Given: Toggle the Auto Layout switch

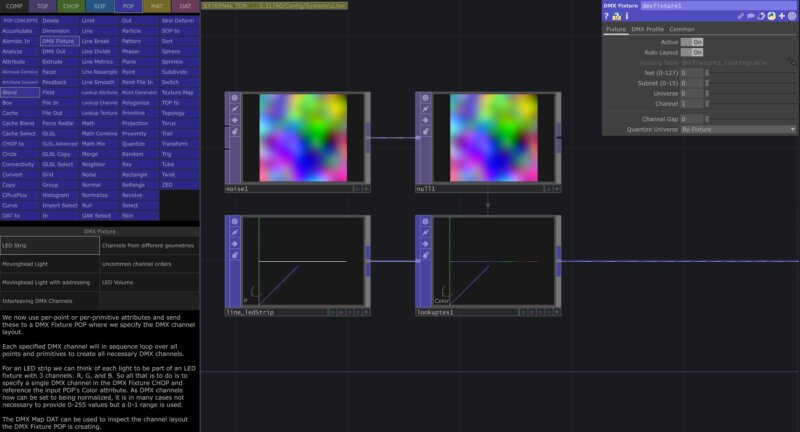Looking at the screenshot, I should click(692, 52).
